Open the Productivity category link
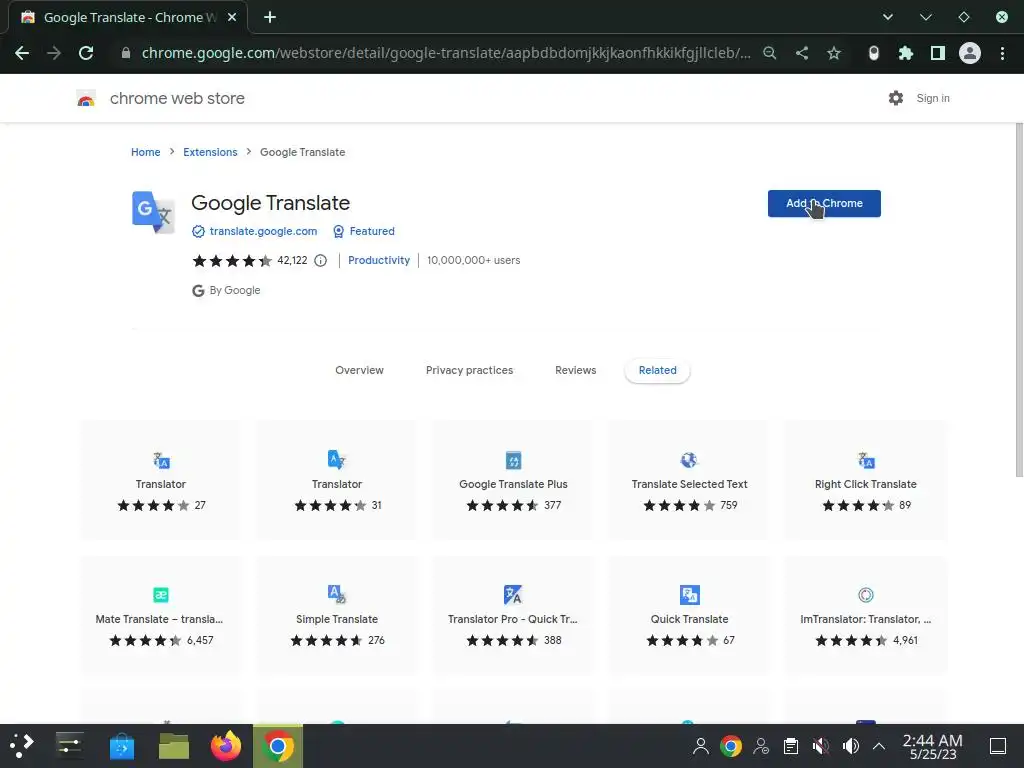The image size is (1024, 768). coord(379,261)
